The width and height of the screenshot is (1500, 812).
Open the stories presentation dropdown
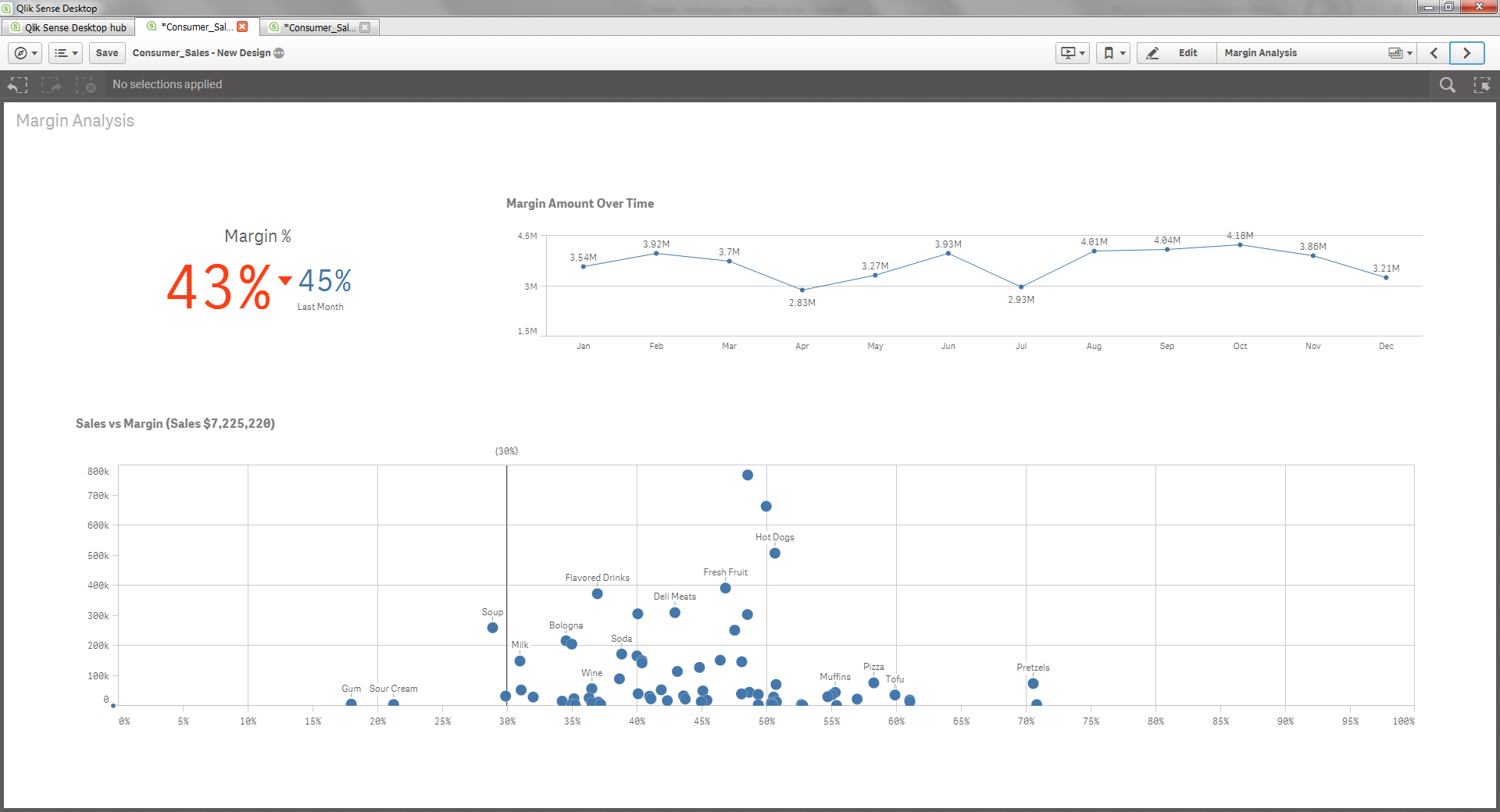coord(1072,53)
